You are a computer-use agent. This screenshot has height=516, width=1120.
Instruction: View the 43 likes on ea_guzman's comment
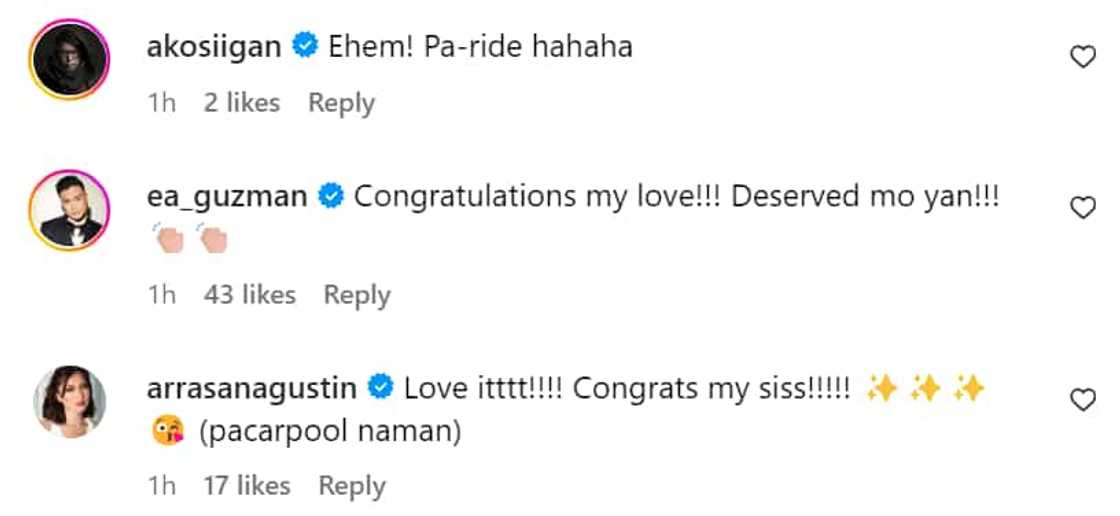pos(250,295)
